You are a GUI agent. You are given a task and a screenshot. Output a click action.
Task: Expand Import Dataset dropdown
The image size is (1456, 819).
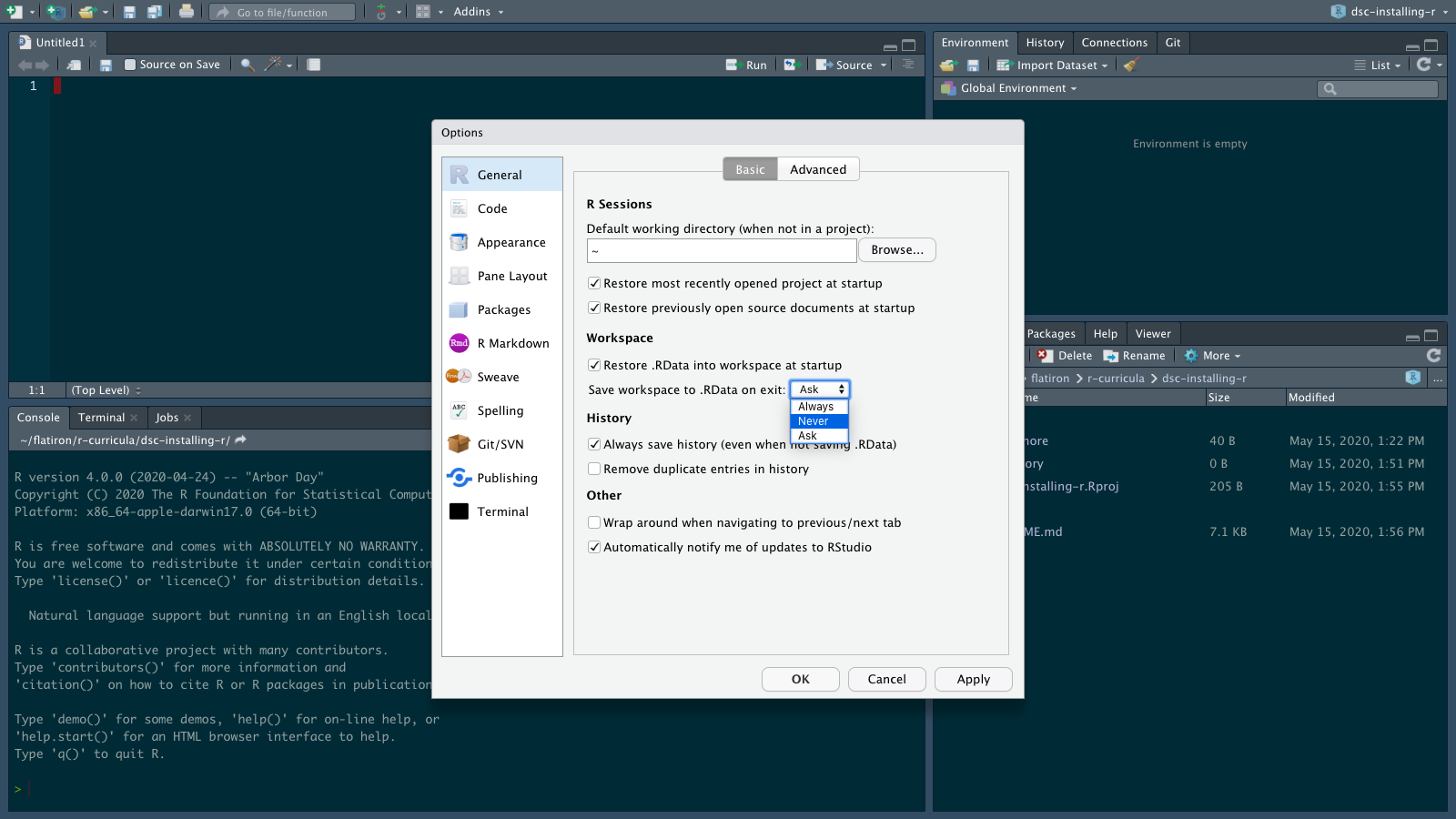(x=1053, y=66)
